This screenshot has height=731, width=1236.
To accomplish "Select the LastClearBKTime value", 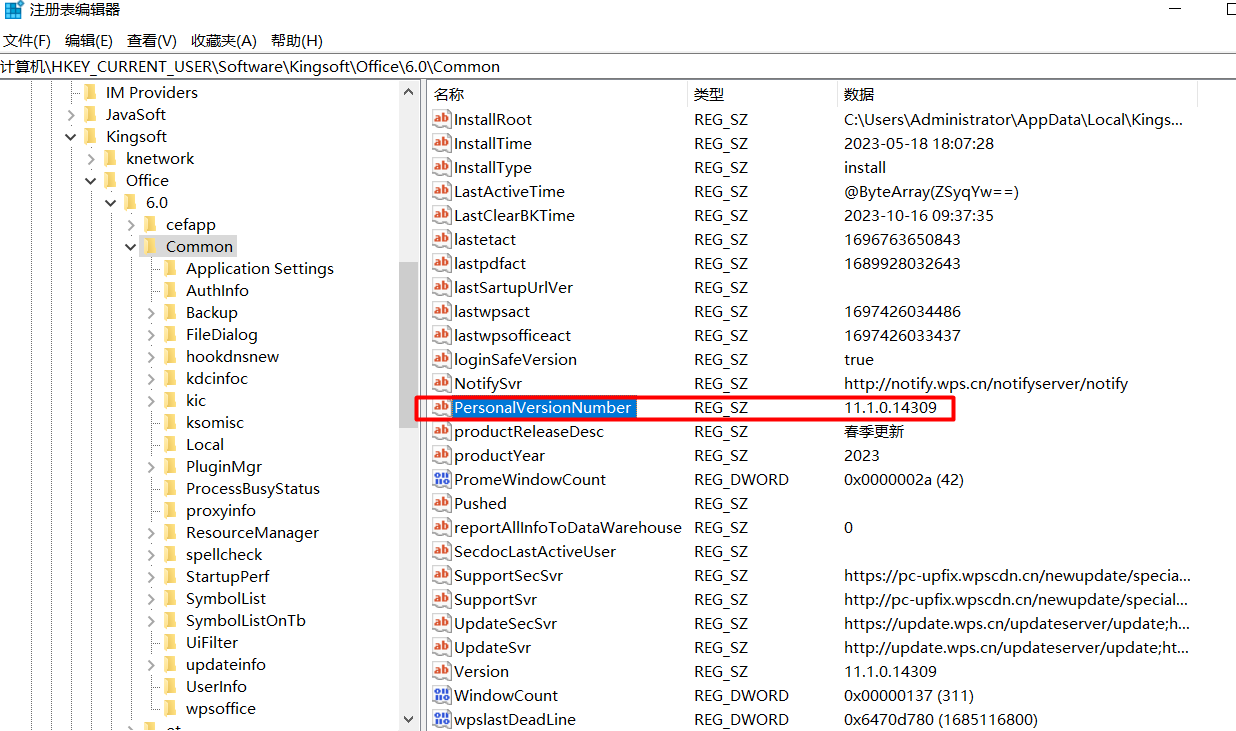I will [514, 215].
